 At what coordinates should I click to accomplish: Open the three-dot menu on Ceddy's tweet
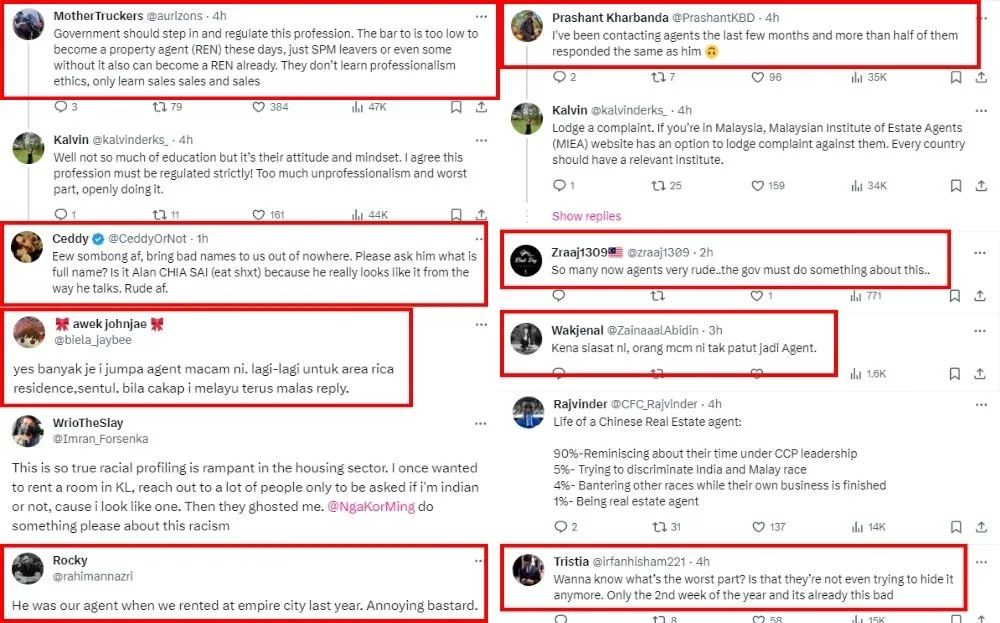[x=481, y=238]
